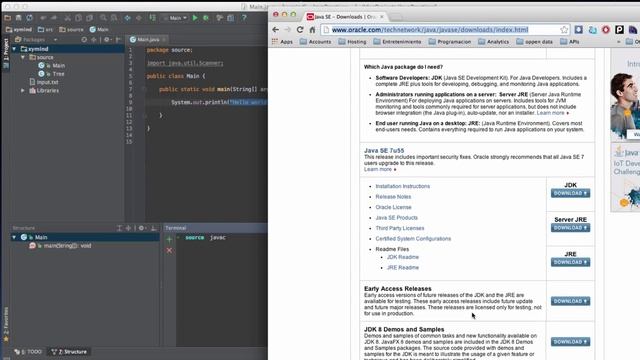
Task: Click the black P extension icon in Chrome
Action: pos(619,29)
